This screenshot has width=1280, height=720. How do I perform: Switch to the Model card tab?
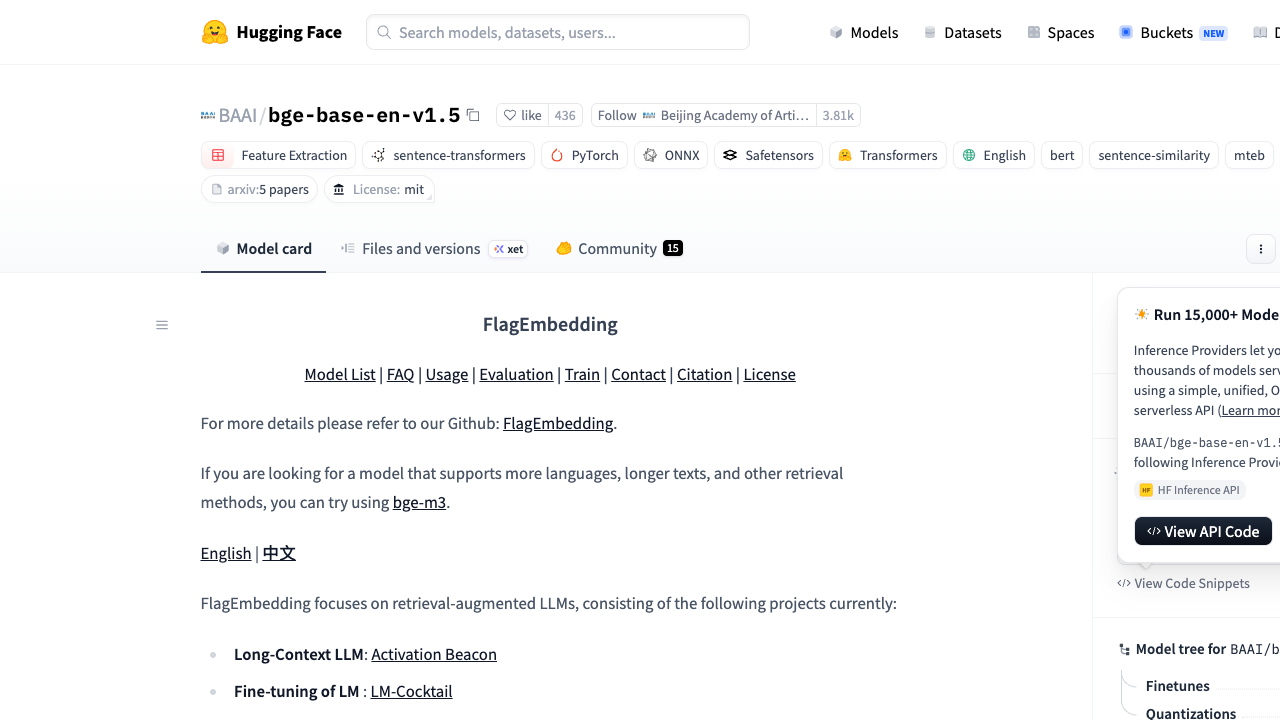tap(263, 249)
